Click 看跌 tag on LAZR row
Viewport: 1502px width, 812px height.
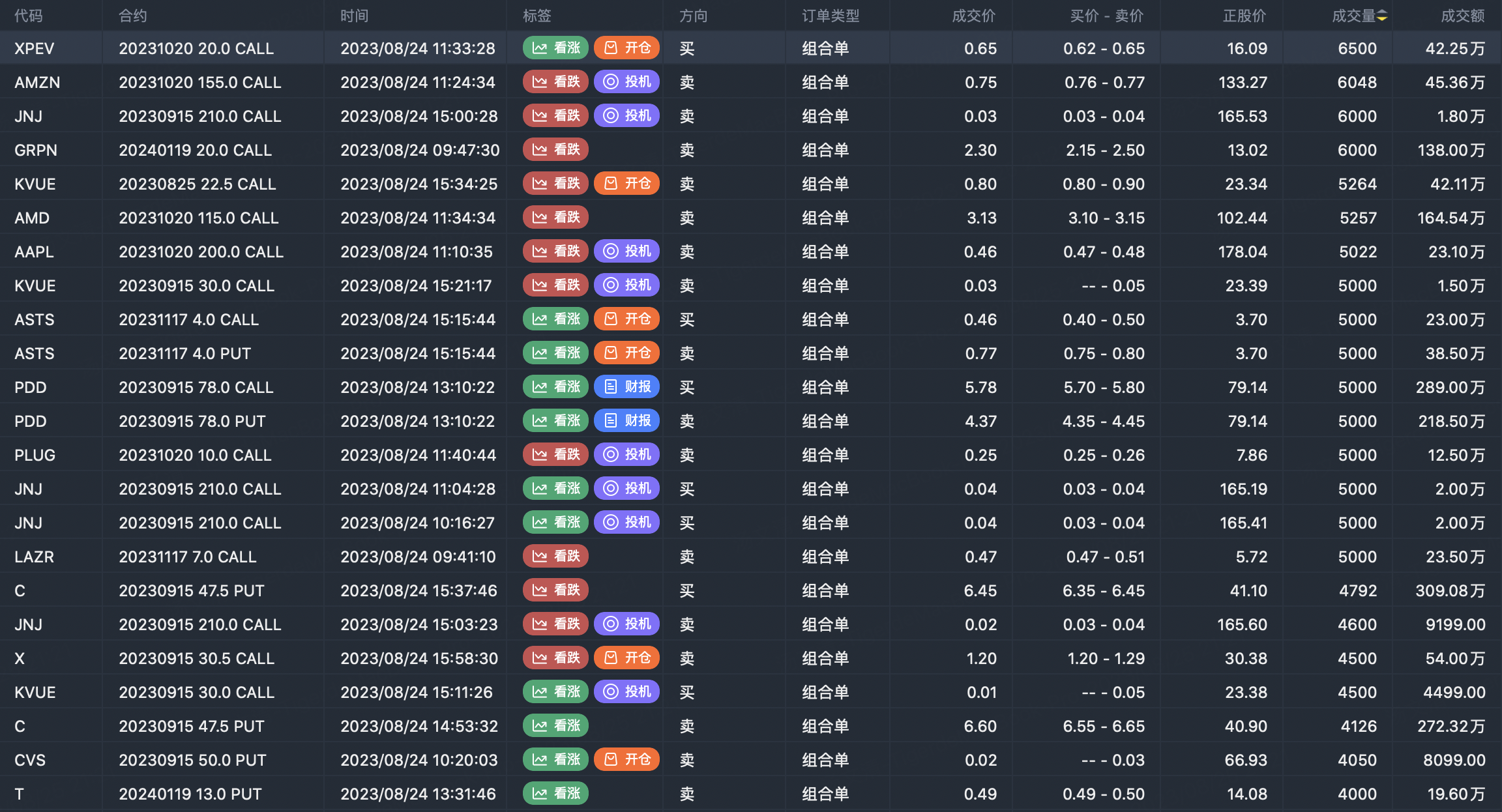[556, 557]
